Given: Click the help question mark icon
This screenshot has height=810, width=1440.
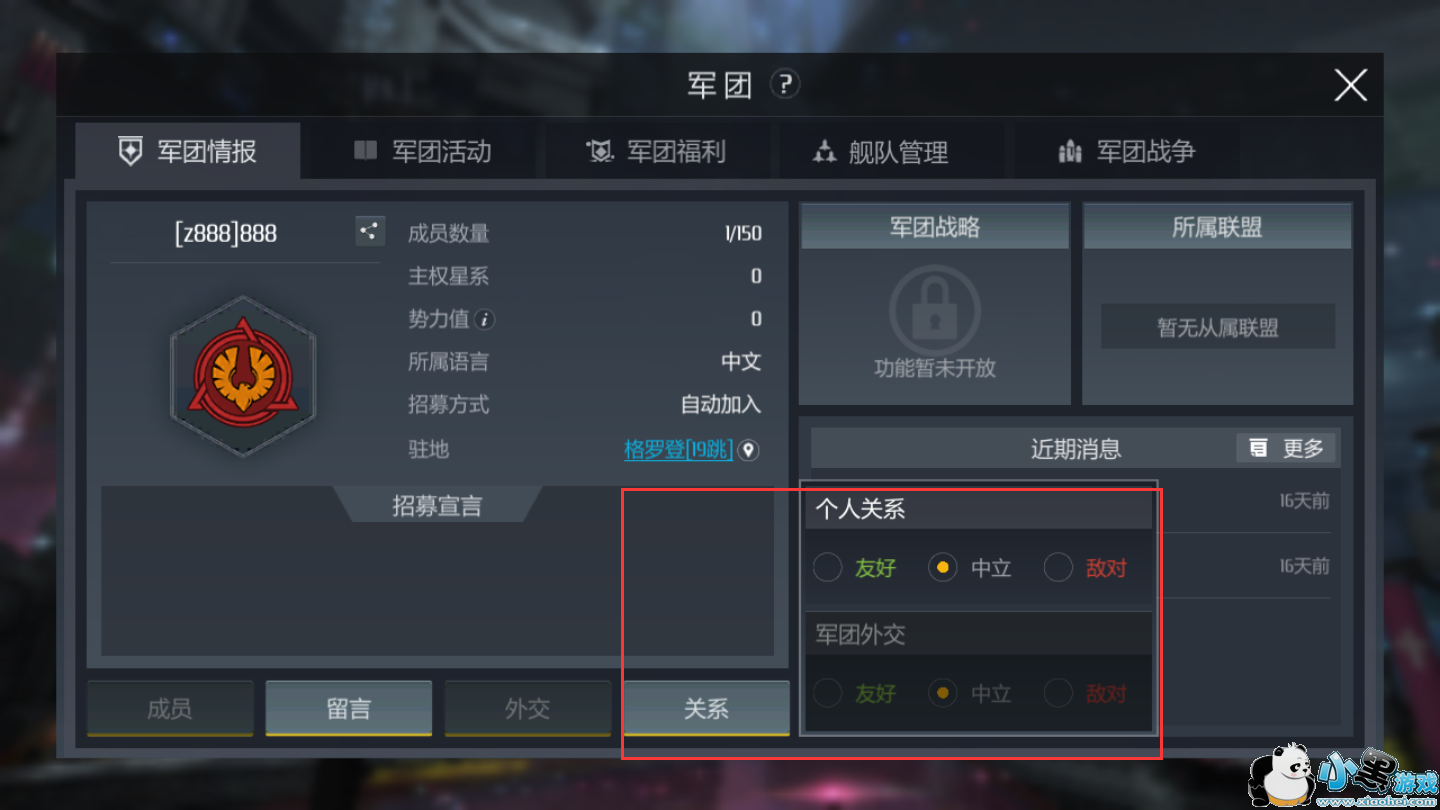Looking at the screenshot, I should point(785,84).
